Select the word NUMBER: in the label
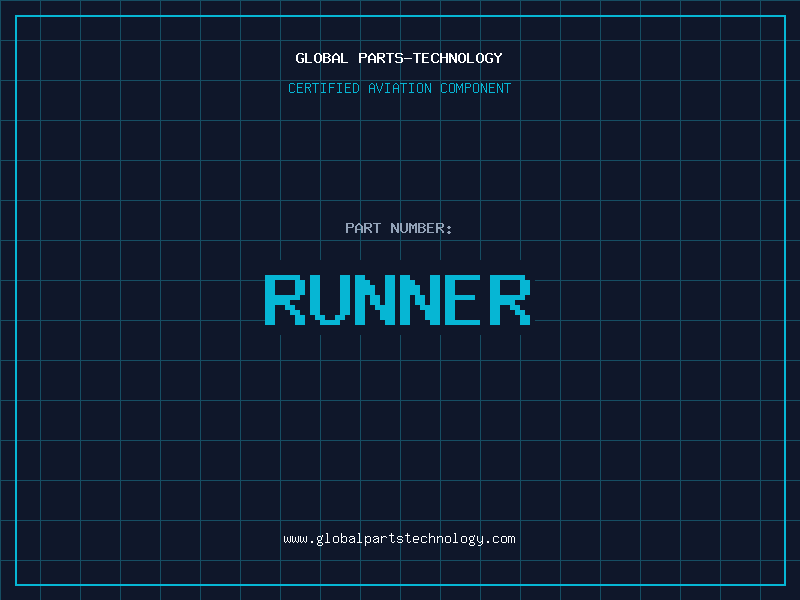This screenshot has width=800, height=600. [x=421, y=228]
